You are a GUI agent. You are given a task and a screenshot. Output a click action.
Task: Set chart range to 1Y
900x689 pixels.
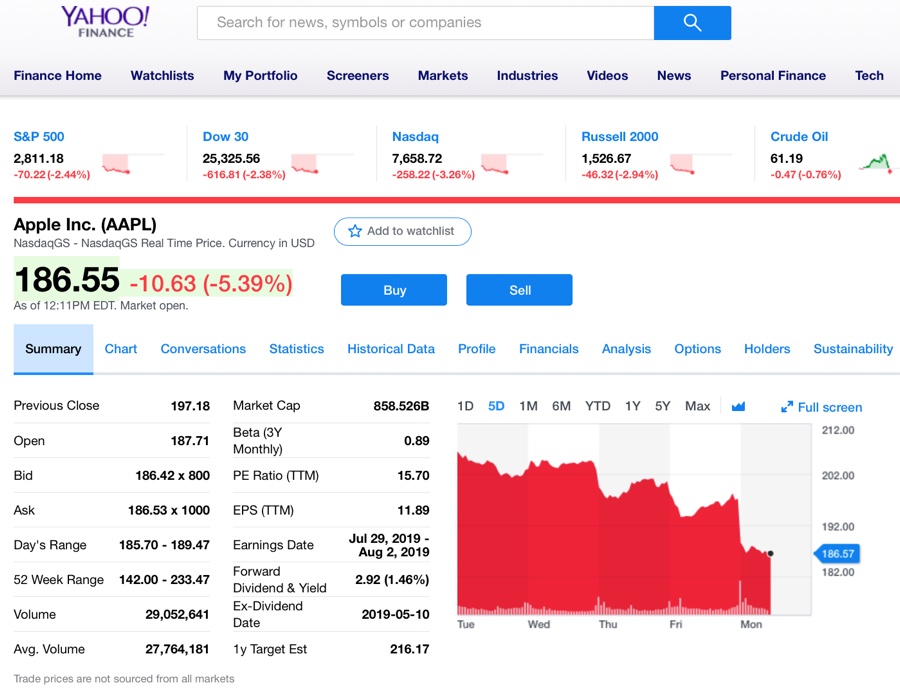[633, 407]
